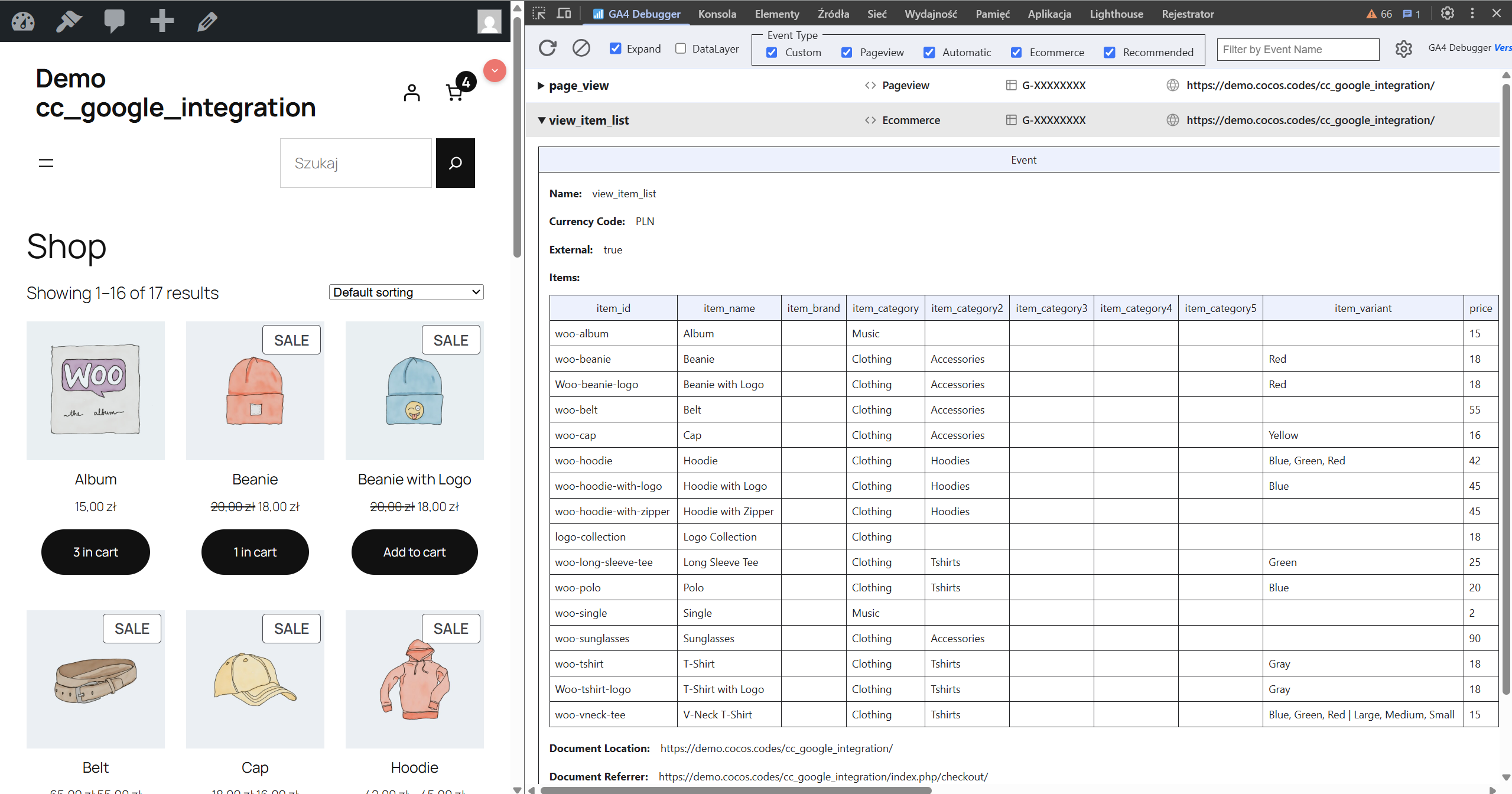Click the WordPress dashboard gauge icon
Image resolution: width=1512 pixels, height=794 pixels.
(23, 21)
